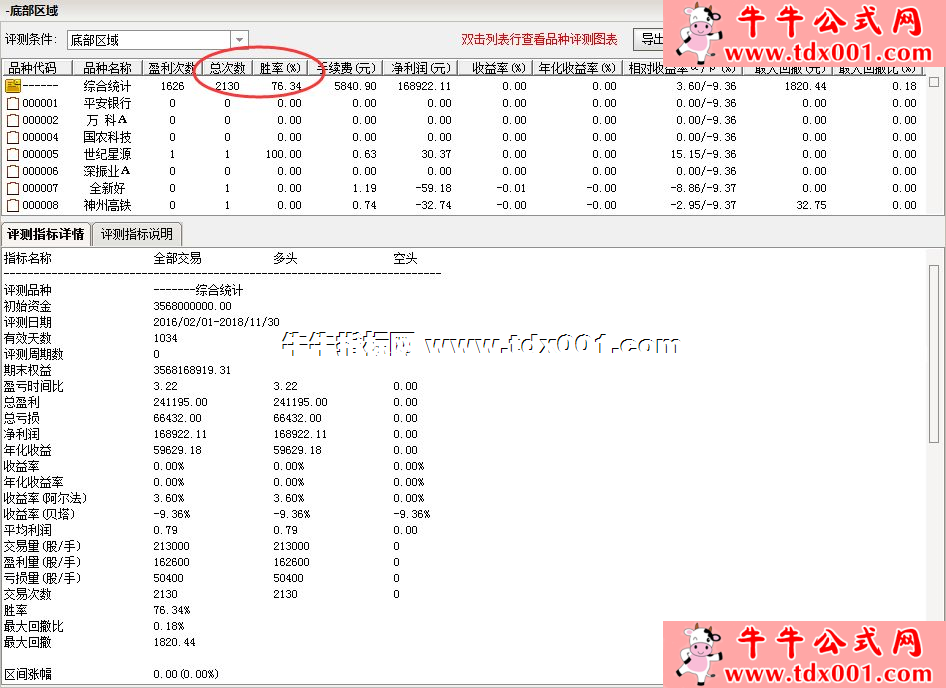
Task: Switch to the 评测指标说明 tab
Action: (137, 234)
